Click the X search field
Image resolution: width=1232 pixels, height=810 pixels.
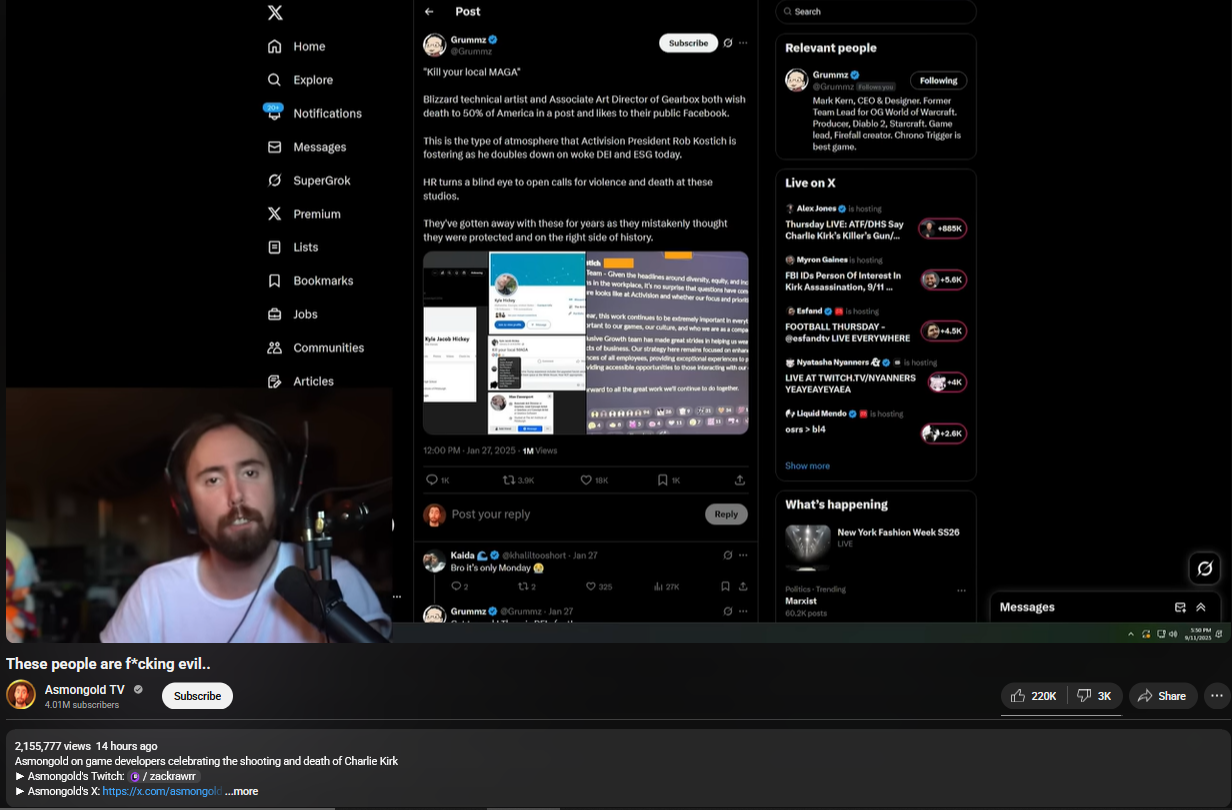875,12
